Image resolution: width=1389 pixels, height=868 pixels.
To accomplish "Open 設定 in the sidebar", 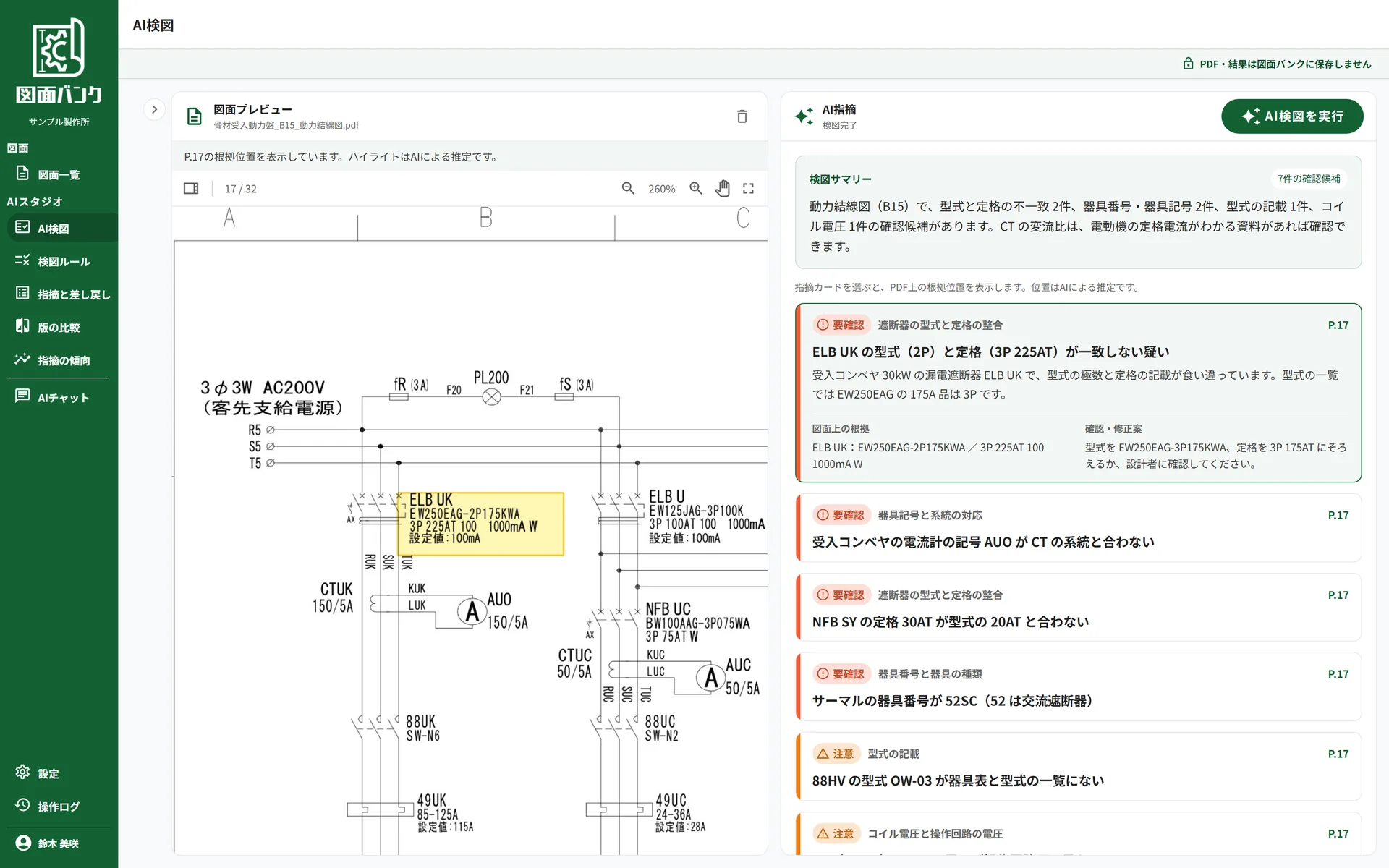I will (59, 773).
